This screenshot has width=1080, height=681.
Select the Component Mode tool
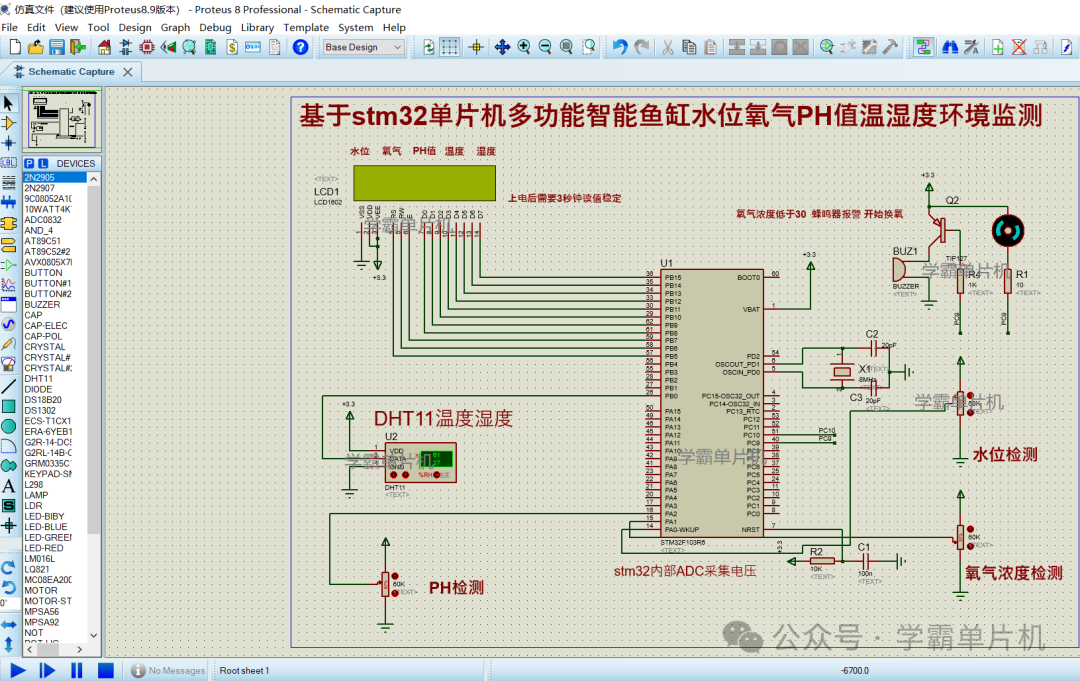[x=8, y=123]
